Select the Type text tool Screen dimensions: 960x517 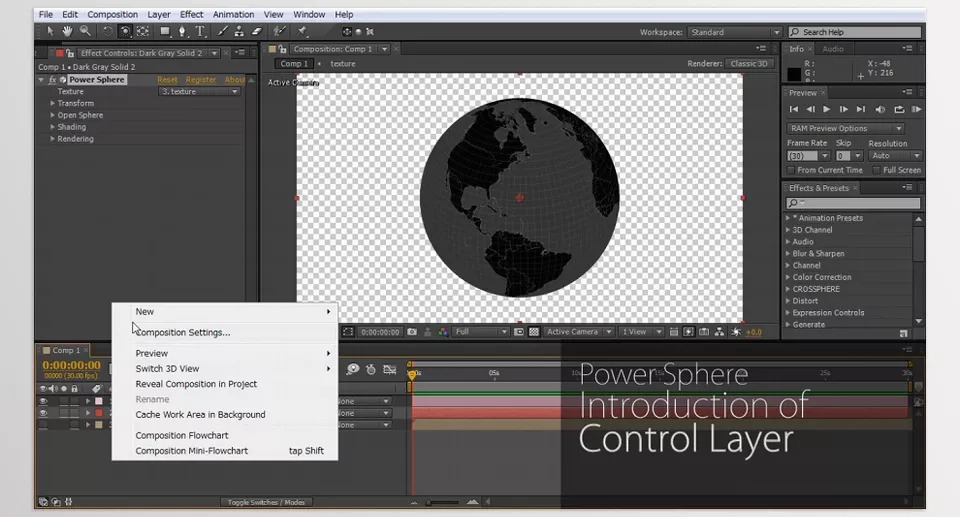[x=200, y=31]
